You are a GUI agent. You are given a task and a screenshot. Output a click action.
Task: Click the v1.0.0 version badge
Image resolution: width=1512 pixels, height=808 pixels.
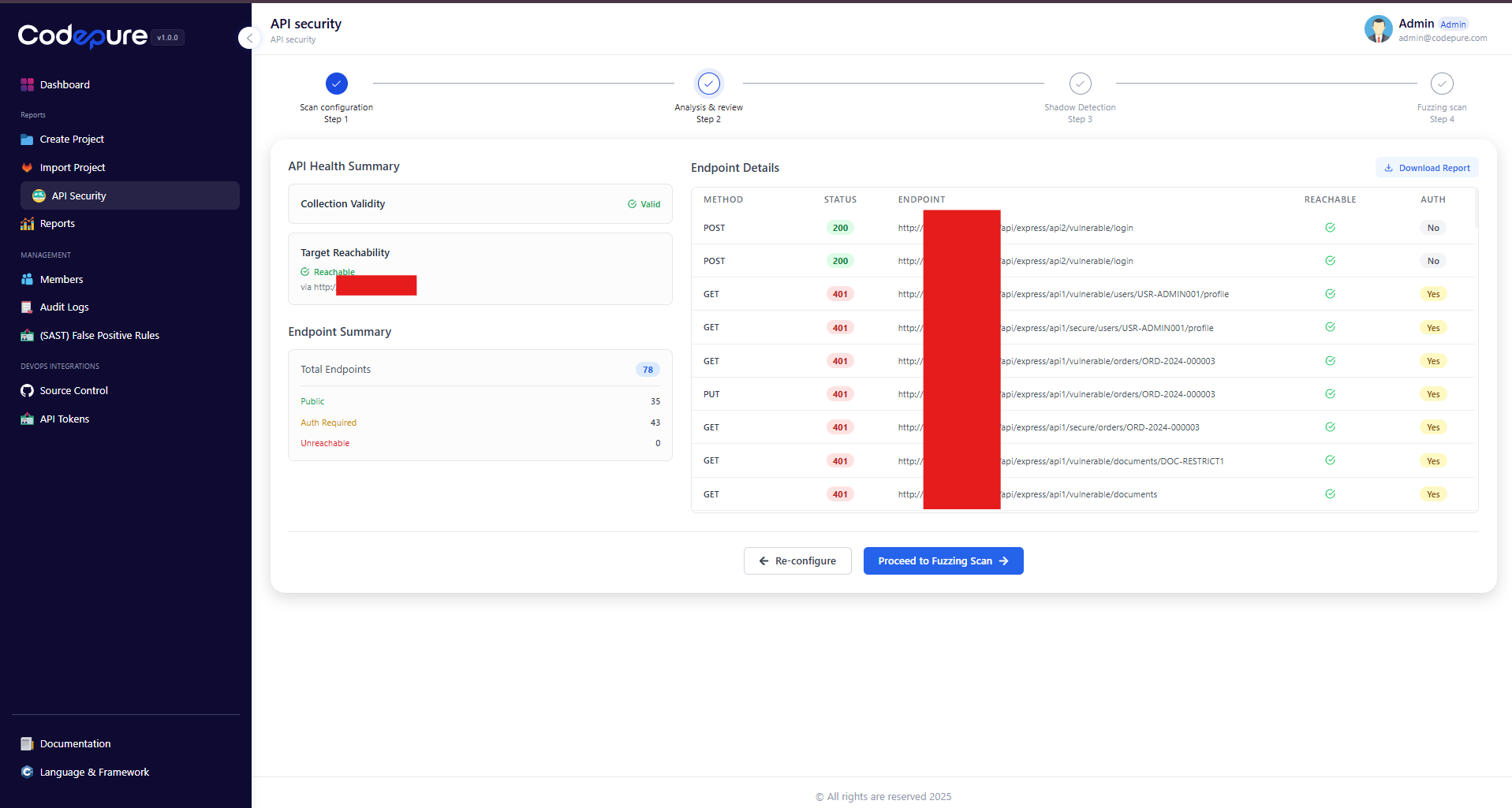click(167, 38)
